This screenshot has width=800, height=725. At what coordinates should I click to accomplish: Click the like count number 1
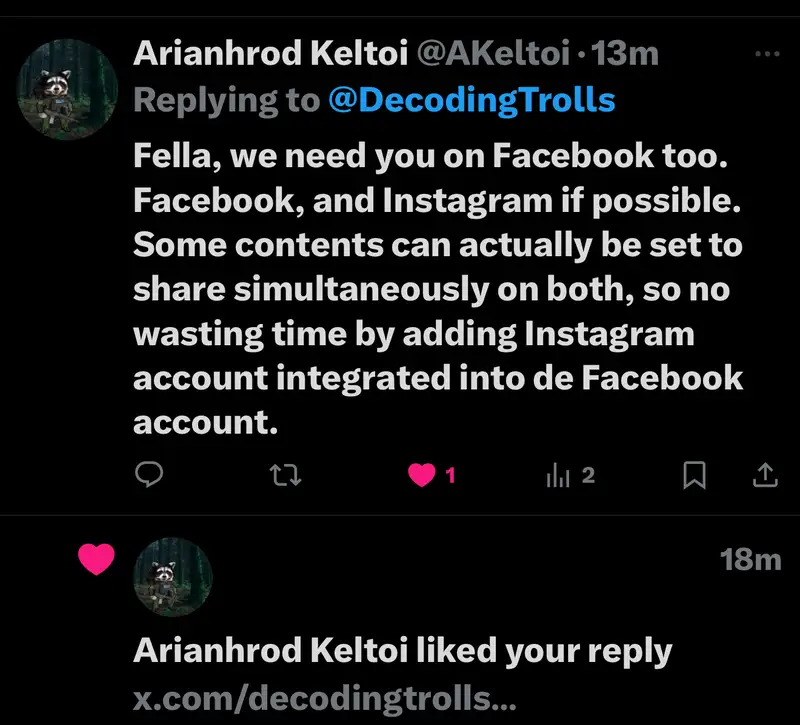pos(450,477)
